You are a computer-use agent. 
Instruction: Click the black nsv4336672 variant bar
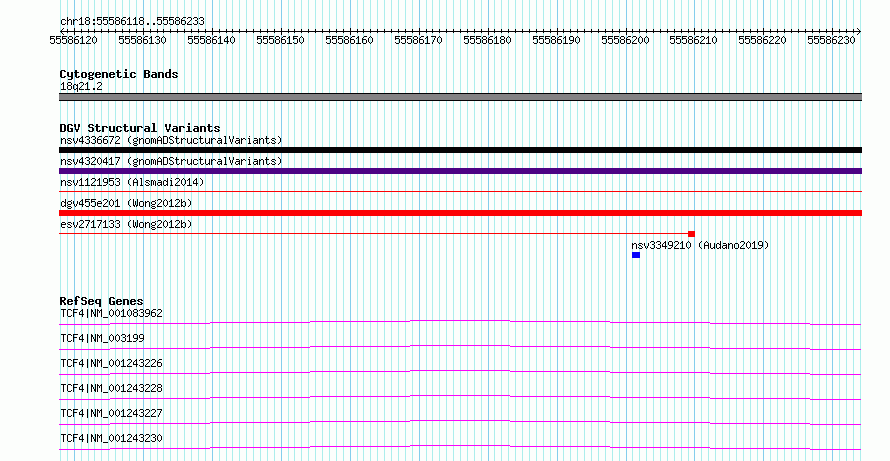460,150
